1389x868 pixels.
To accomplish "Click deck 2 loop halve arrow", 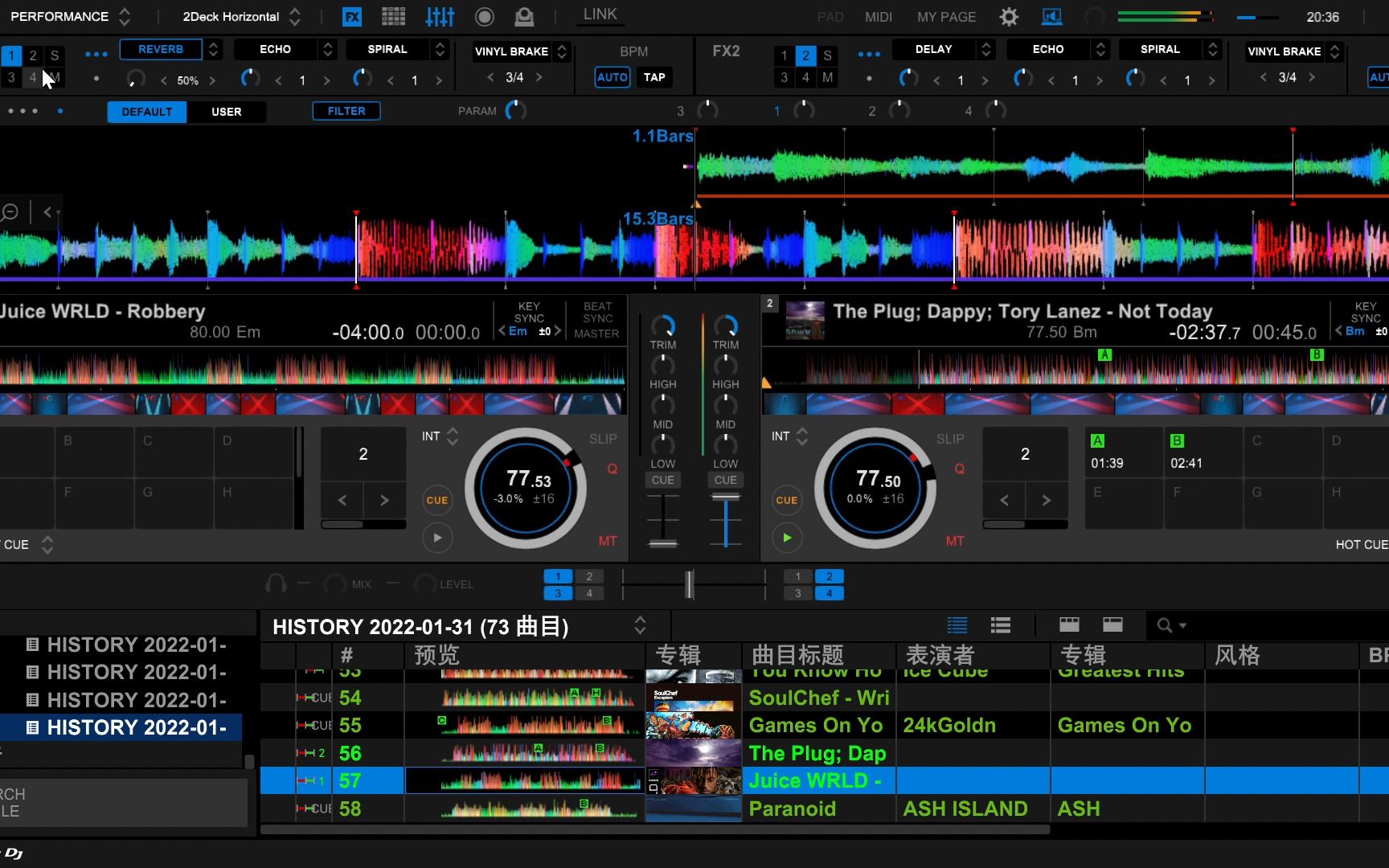I will pyautogui.click(x=1004, y=500).
